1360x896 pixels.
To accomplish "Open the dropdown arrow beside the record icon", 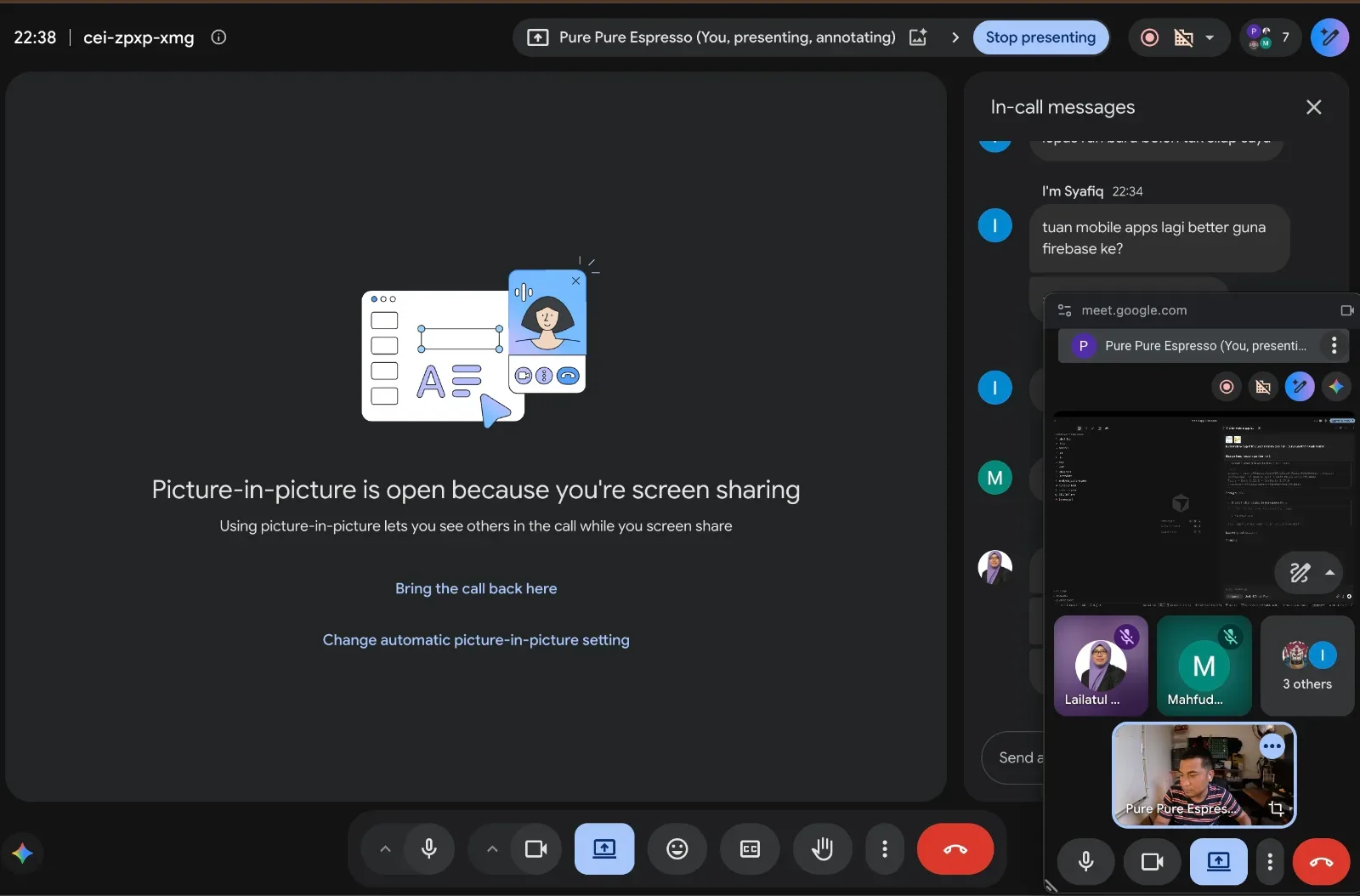I will (1210, 37).
